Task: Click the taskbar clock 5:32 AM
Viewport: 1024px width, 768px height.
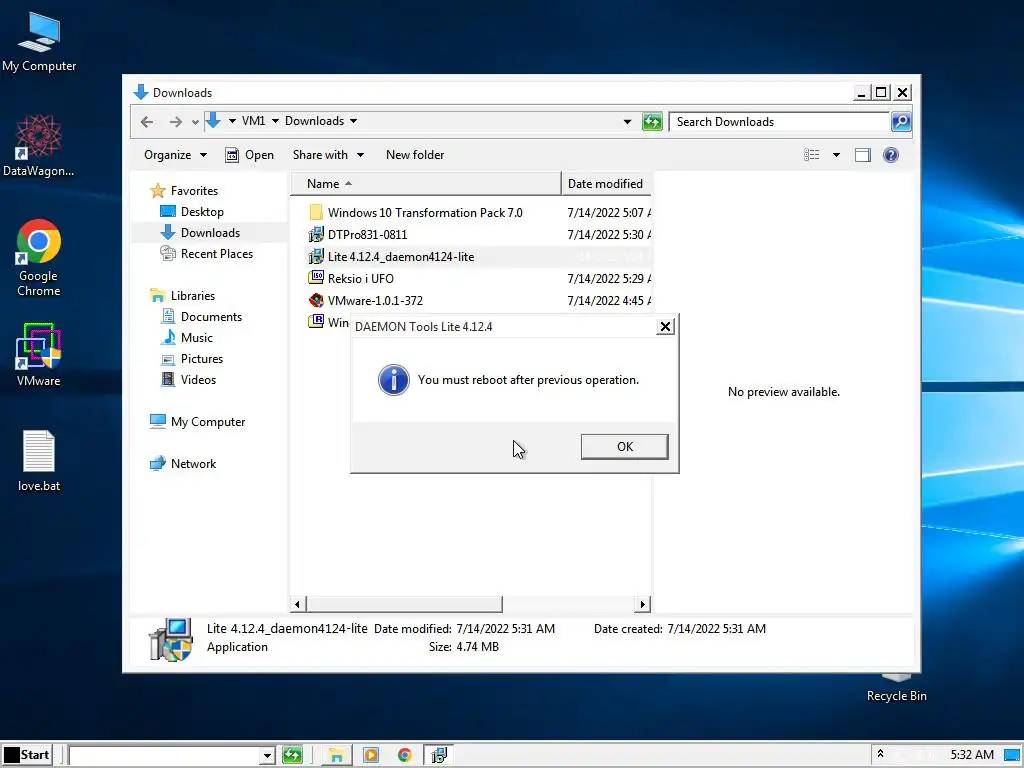Action: pos(972,755)
